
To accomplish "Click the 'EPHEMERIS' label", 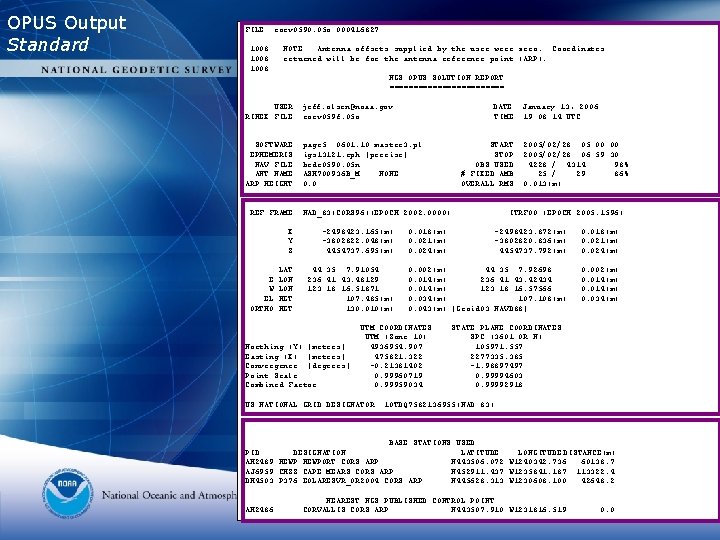I will click(x=271, y=155).
